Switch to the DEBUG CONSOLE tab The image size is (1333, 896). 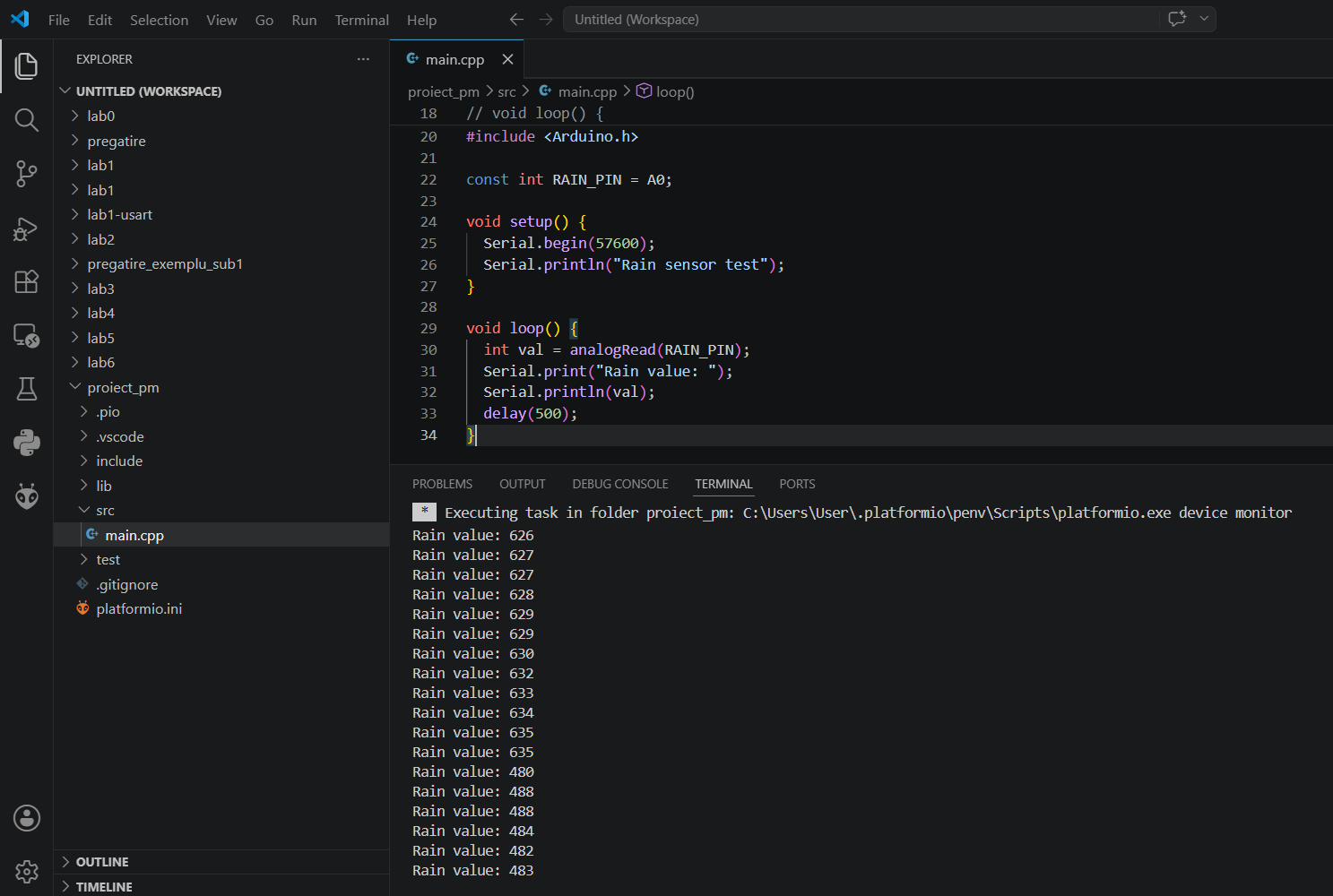[x=620, y=484]
